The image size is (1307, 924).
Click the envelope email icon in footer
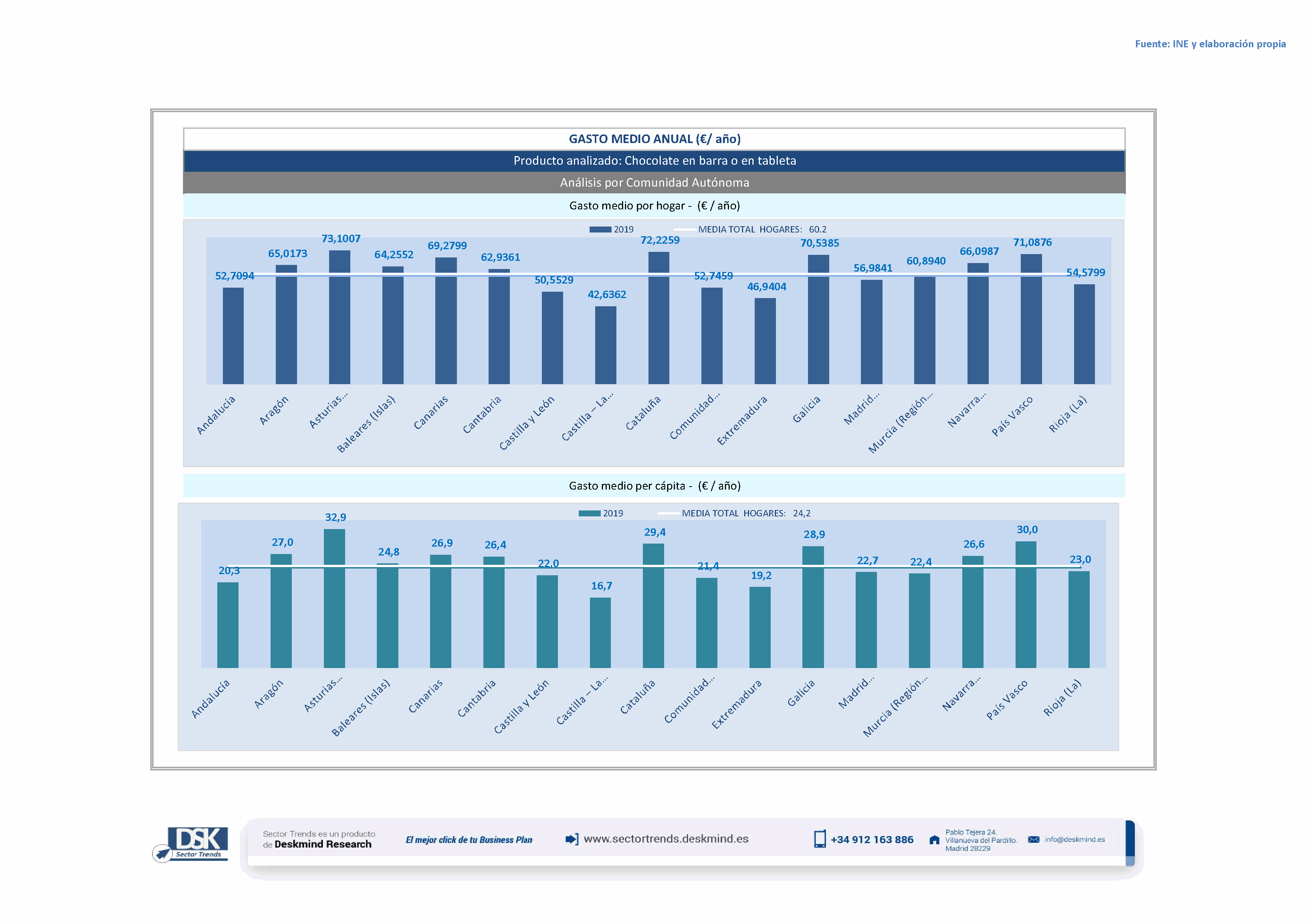(1034, 839)
